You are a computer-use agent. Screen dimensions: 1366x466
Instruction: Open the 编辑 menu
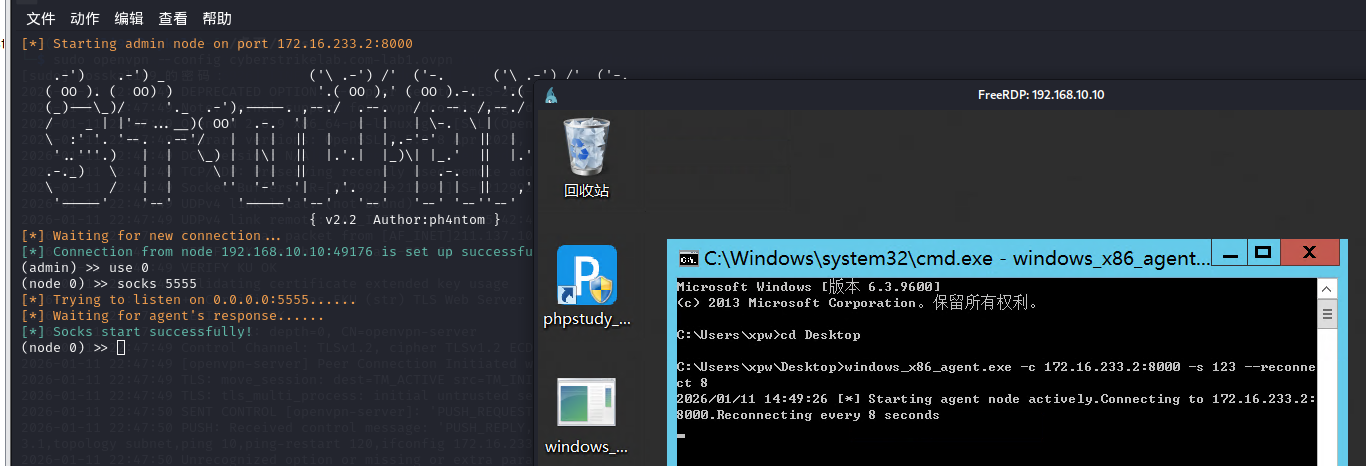click(129, 19)
